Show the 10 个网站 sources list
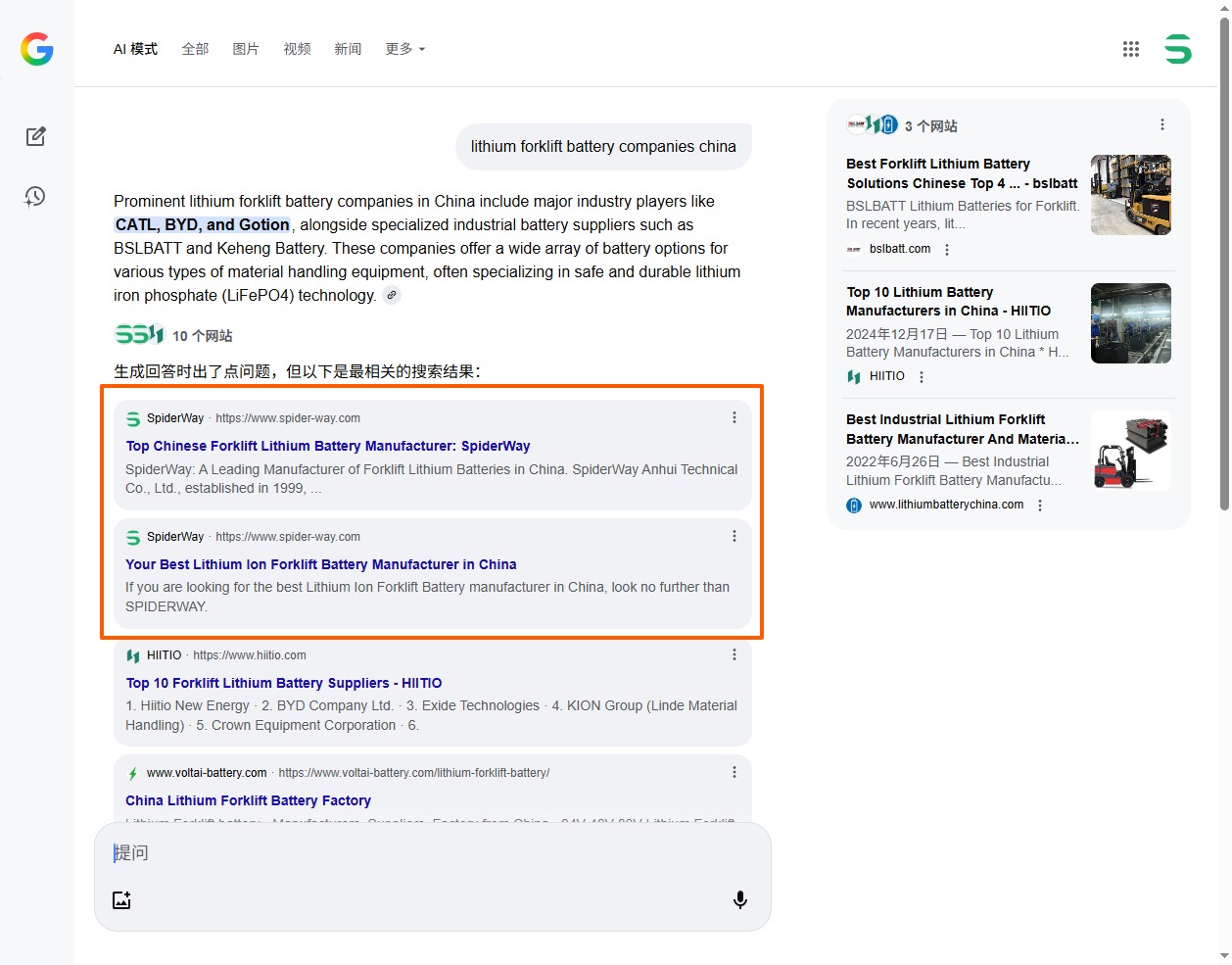The height and width of the screenshot is (965, 1232). pos(174,336)
